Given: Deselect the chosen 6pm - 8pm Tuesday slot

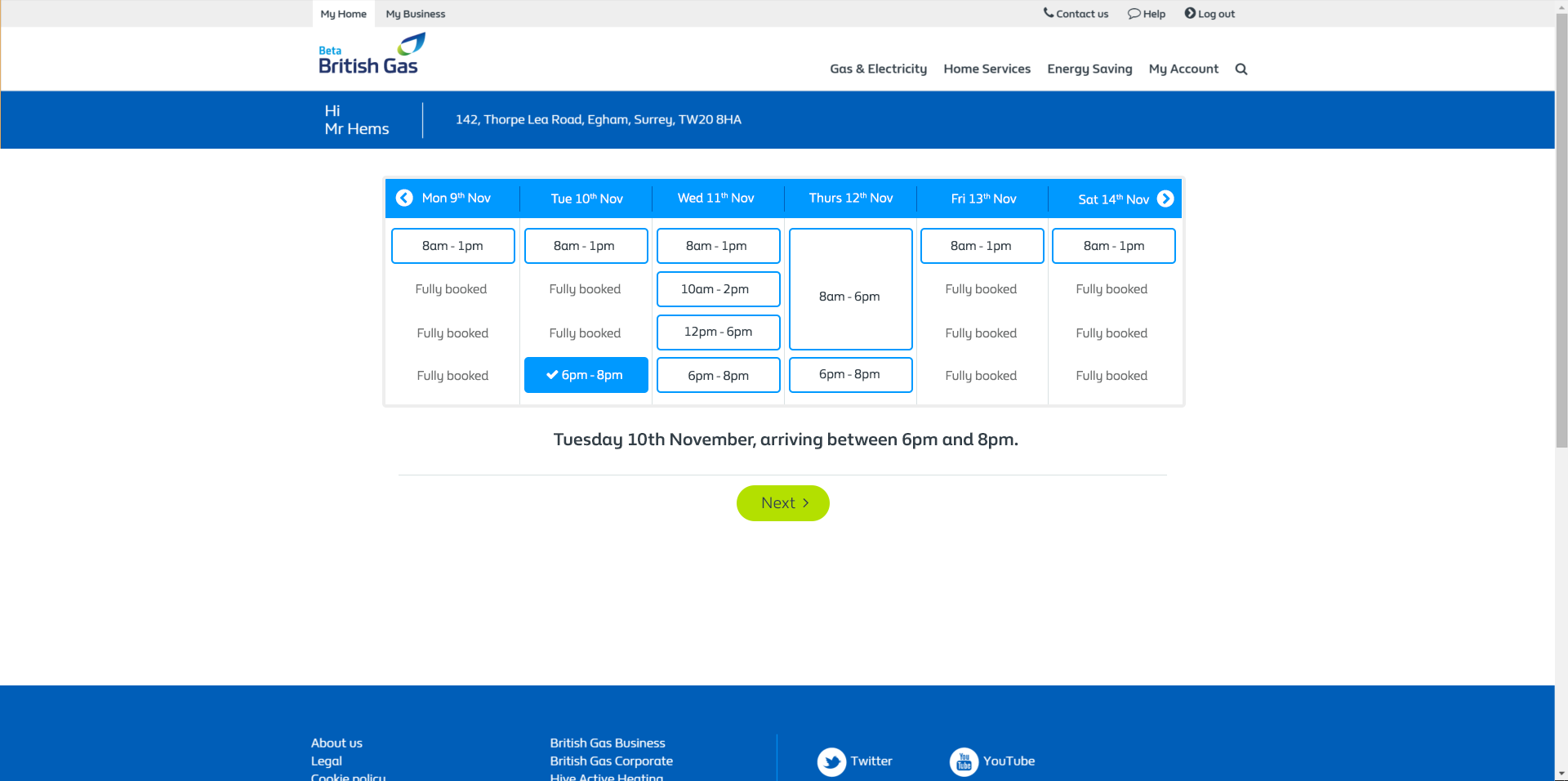Looking at the screenshot, I should tap(586, 375).
